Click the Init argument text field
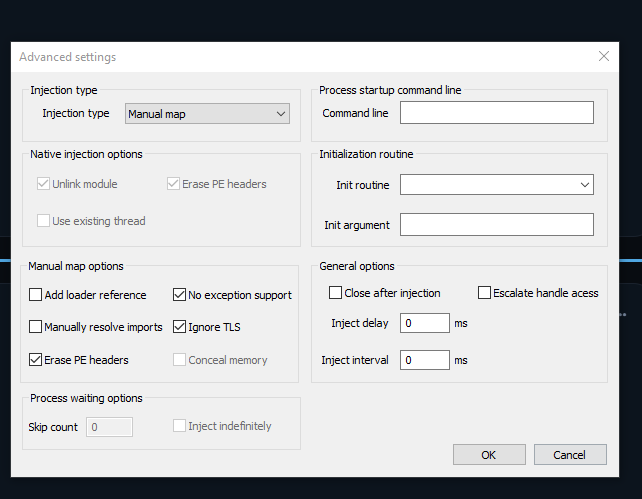 click(x=496, y=225)
